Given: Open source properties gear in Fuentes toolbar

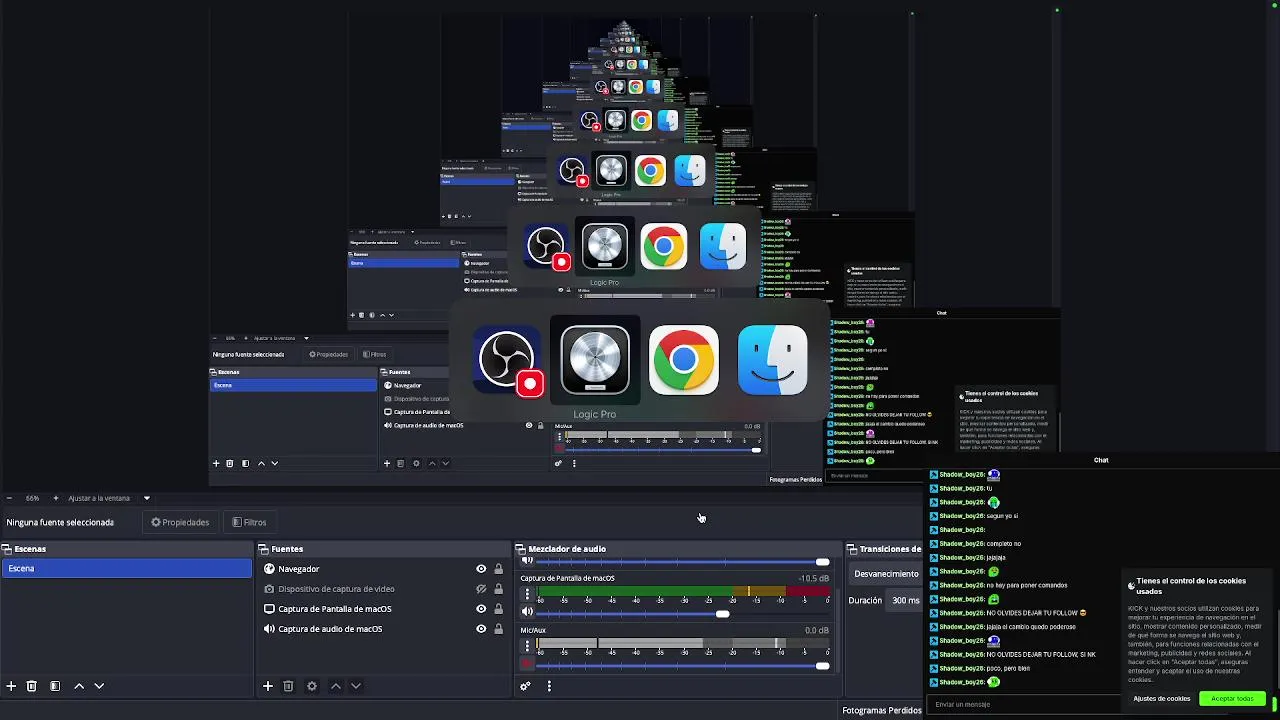Looking at the screenshot, I should [x=312, y=686].
